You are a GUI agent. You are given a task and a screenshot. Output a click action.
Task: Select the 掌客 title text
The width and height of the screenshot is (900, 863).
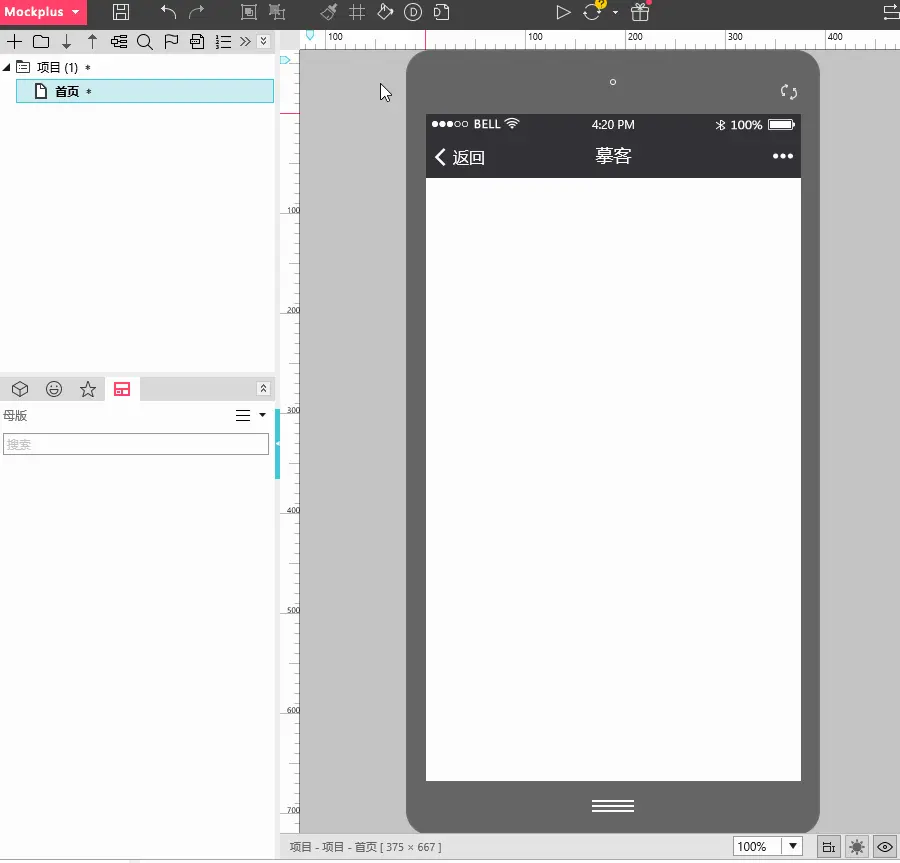point(613,156)
